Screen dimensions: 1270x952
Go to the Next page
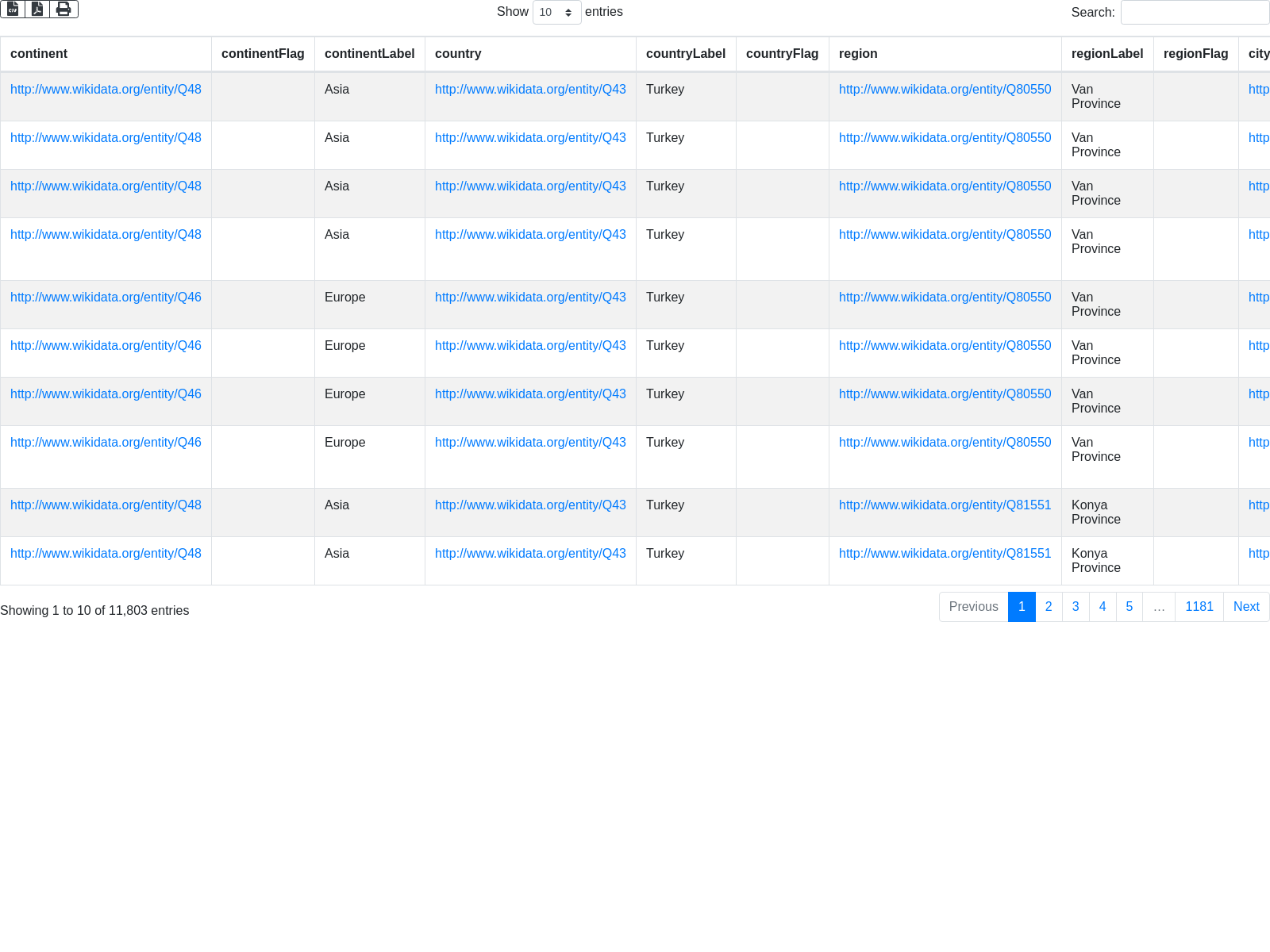pyautogui.click(x=1245, y=607)
